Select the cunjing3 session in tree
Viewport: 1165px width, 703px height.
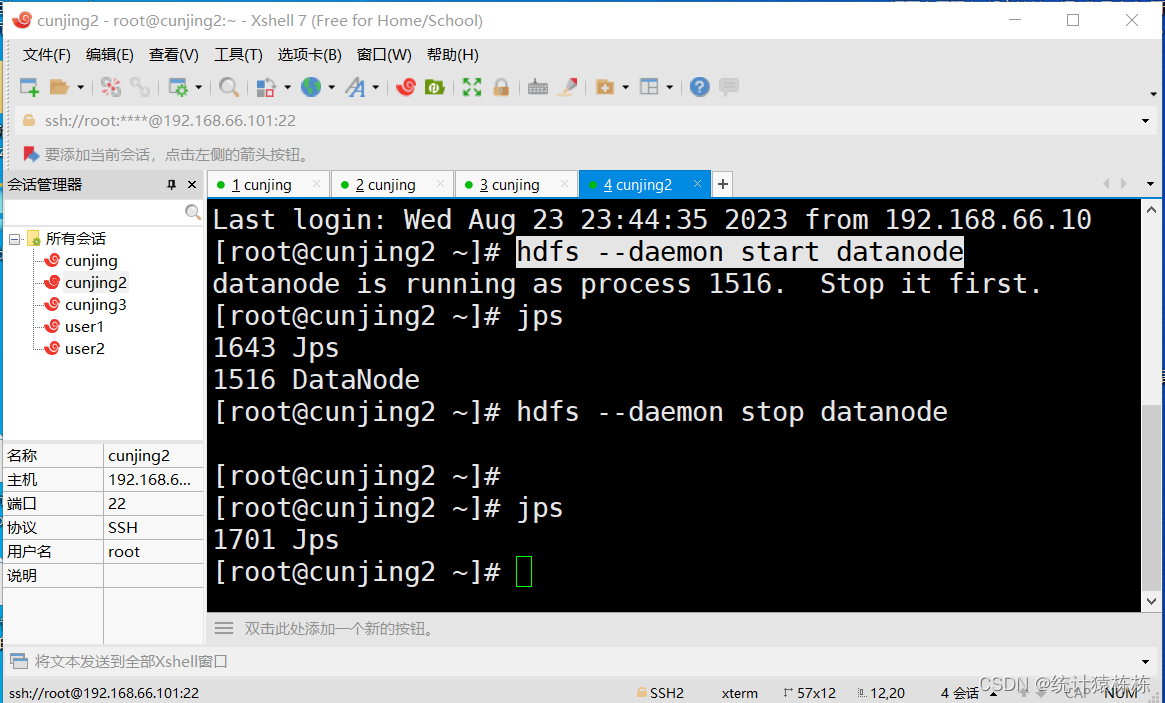tap(96, 305)
